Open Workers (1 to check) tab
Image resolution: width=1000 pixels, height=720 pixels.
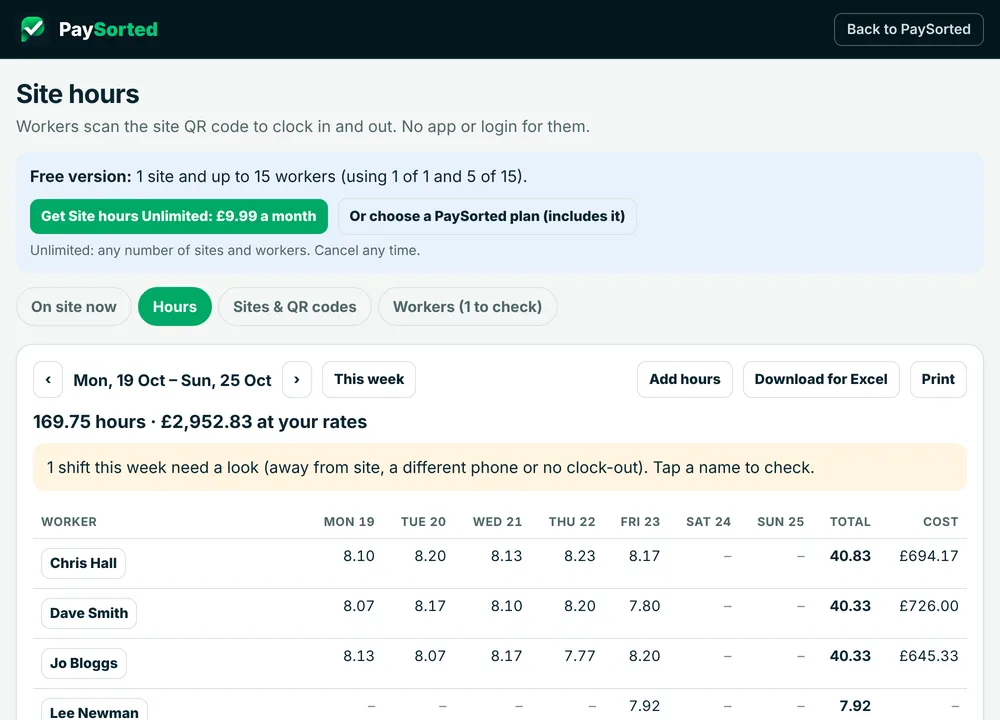(x=467, y=307)
